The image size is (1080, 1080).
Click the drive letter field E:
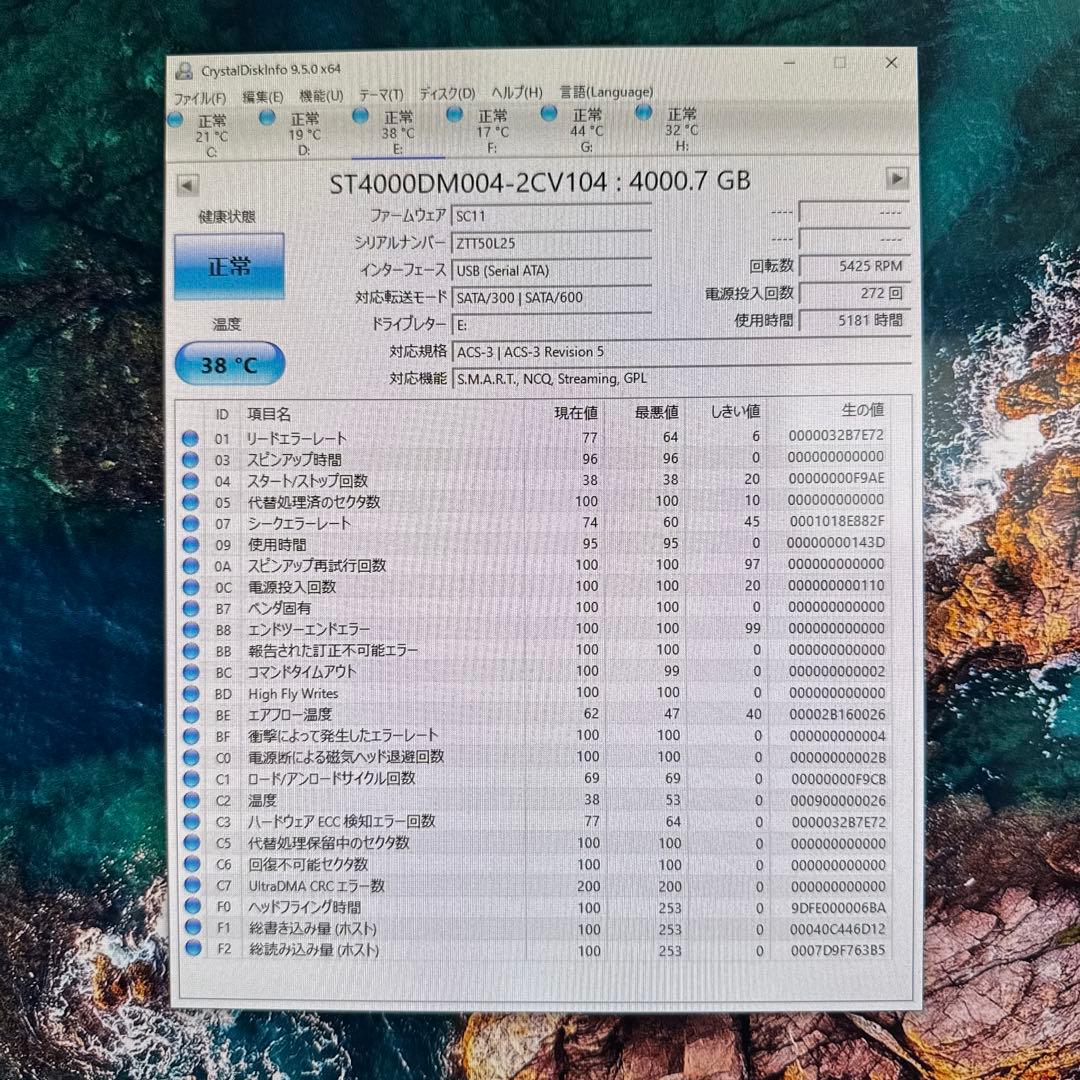point(551,324)
